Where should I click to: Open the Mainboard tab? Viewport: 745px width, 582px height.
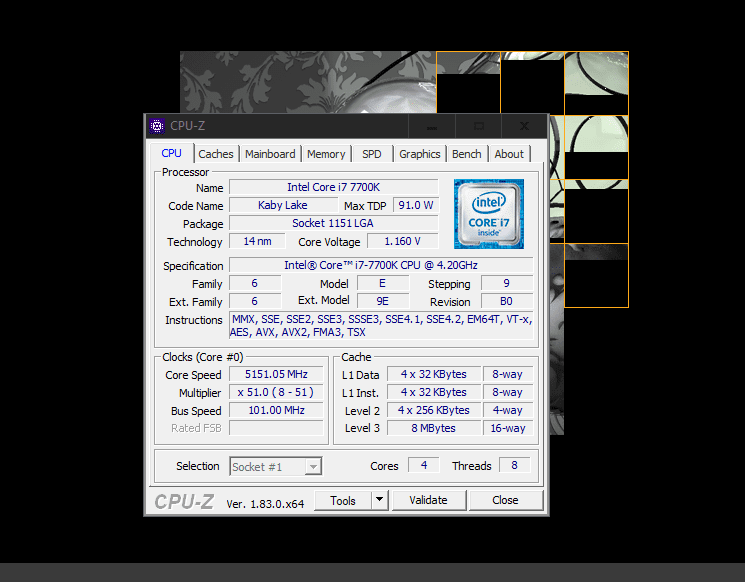point(270,154)
